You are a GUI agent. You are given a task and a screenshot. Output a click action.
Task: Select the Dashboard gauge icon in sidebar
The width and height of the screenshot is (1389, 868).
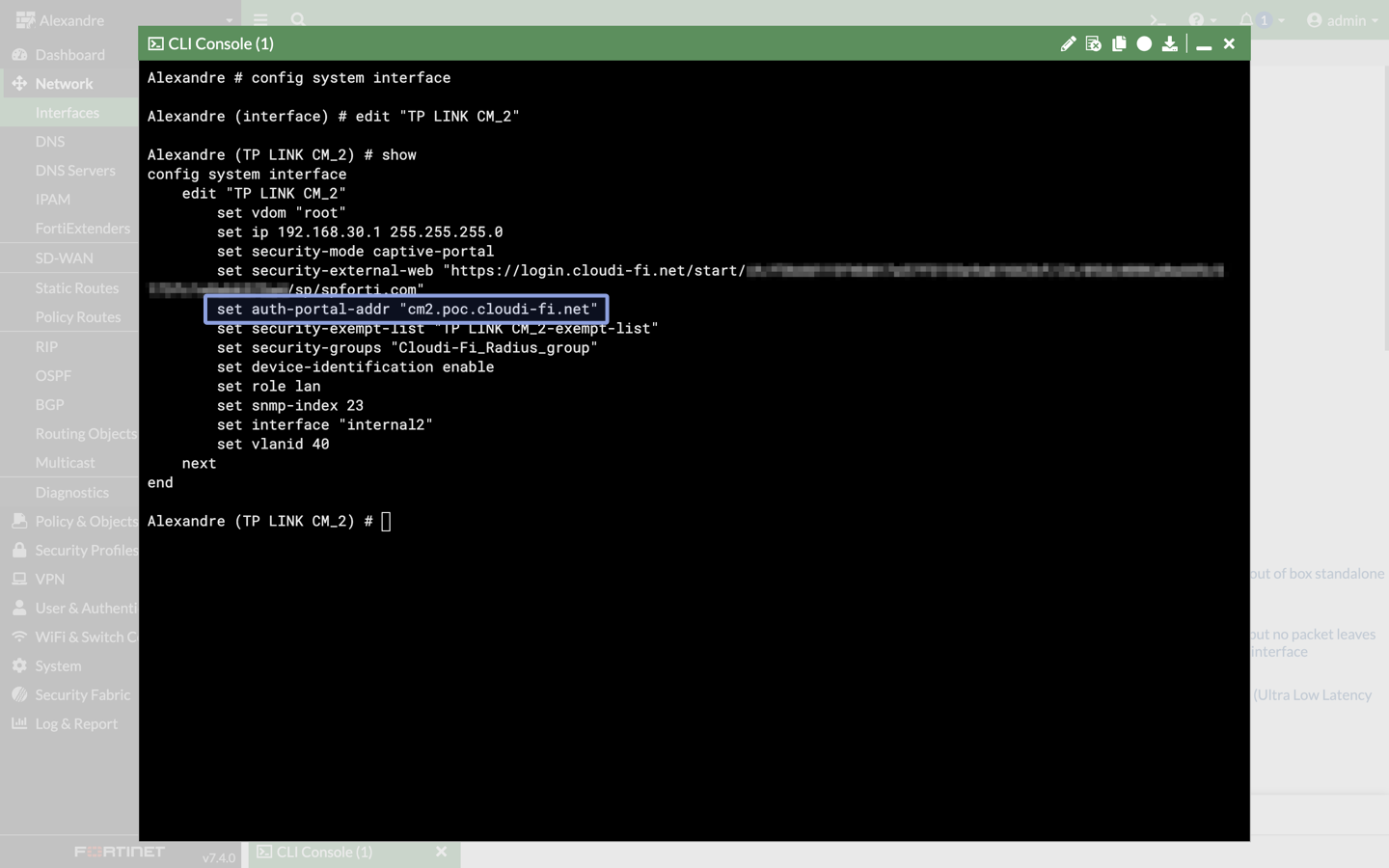pos(18,54)
